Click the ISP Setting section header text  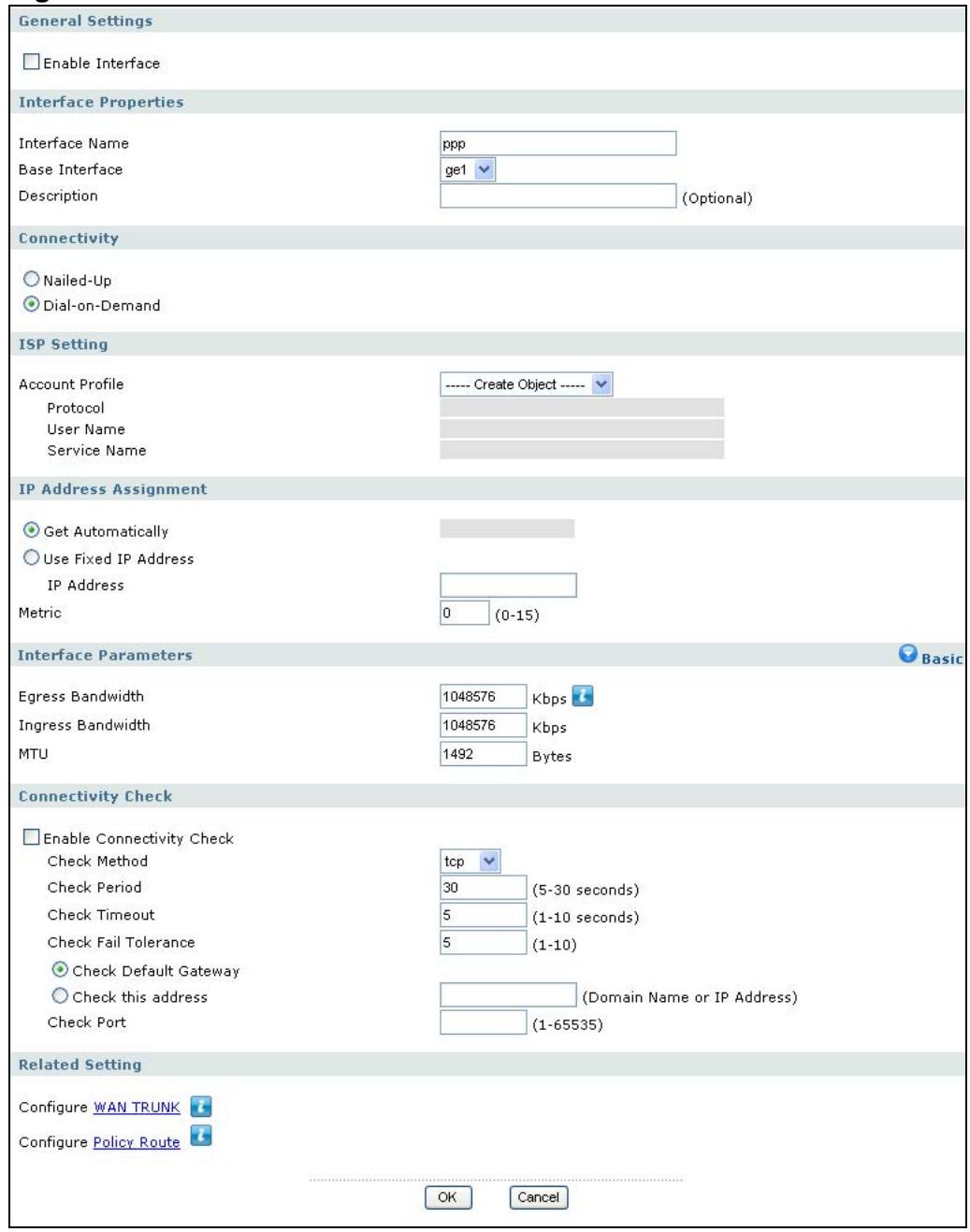[63, 344]
